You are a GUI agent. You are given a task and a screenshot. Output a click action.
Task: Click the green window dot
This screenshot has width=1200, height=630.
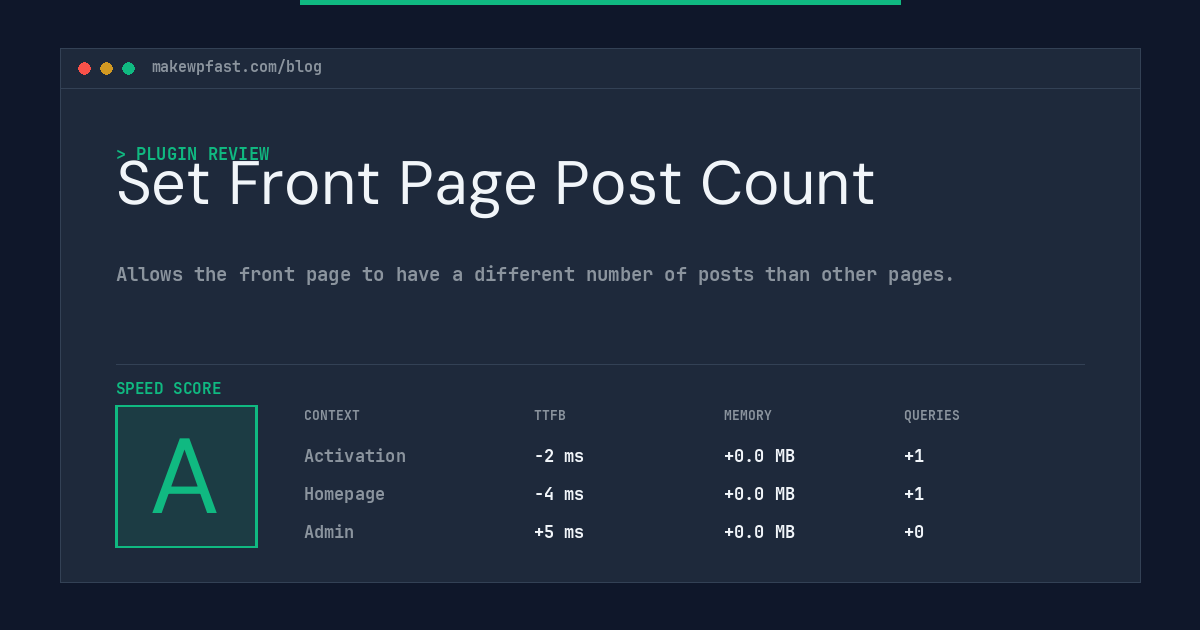[x=128, y=68]
